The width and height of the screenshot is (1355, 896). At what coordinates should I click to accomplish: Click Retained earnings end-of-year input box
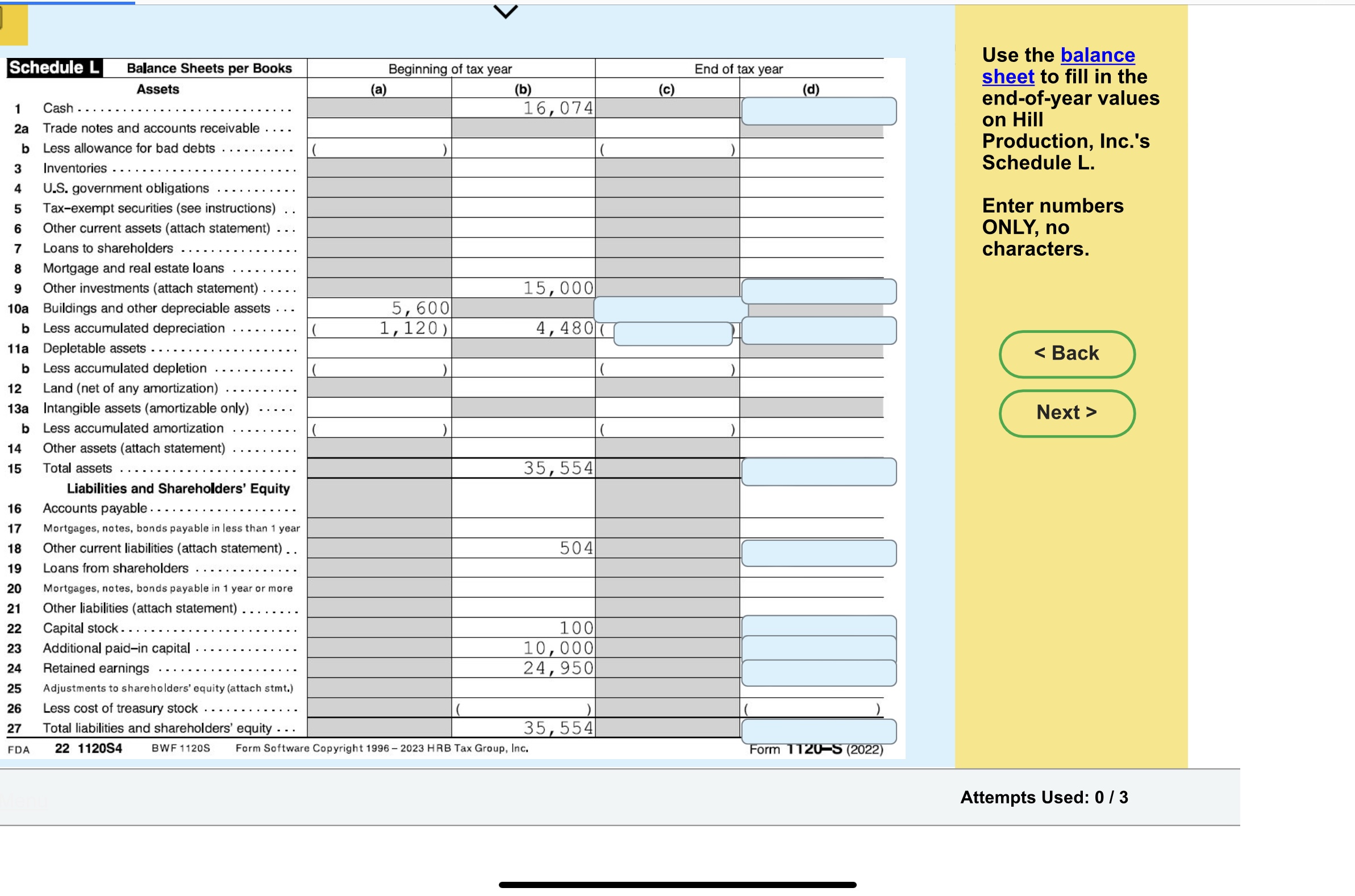click(x=819, y=672)
